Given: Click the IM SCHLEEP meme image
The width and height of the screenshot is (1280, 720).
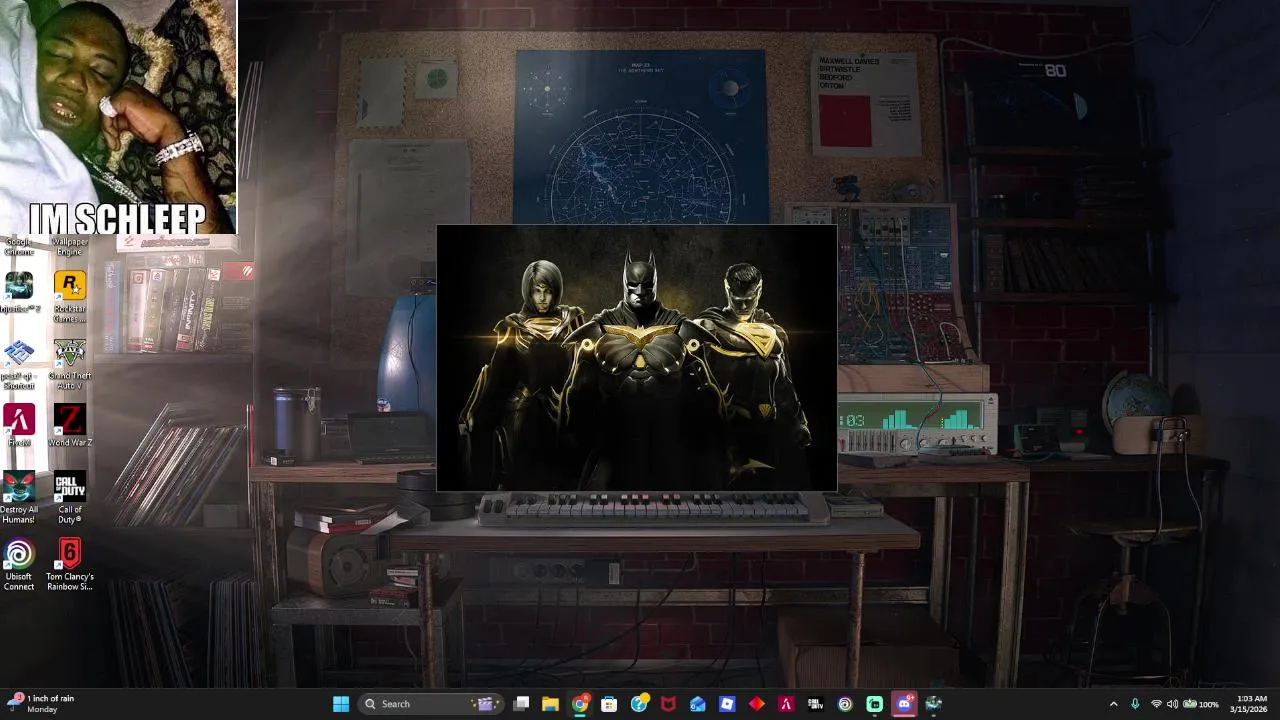Looking at the screenshot, I should (118, 117).
